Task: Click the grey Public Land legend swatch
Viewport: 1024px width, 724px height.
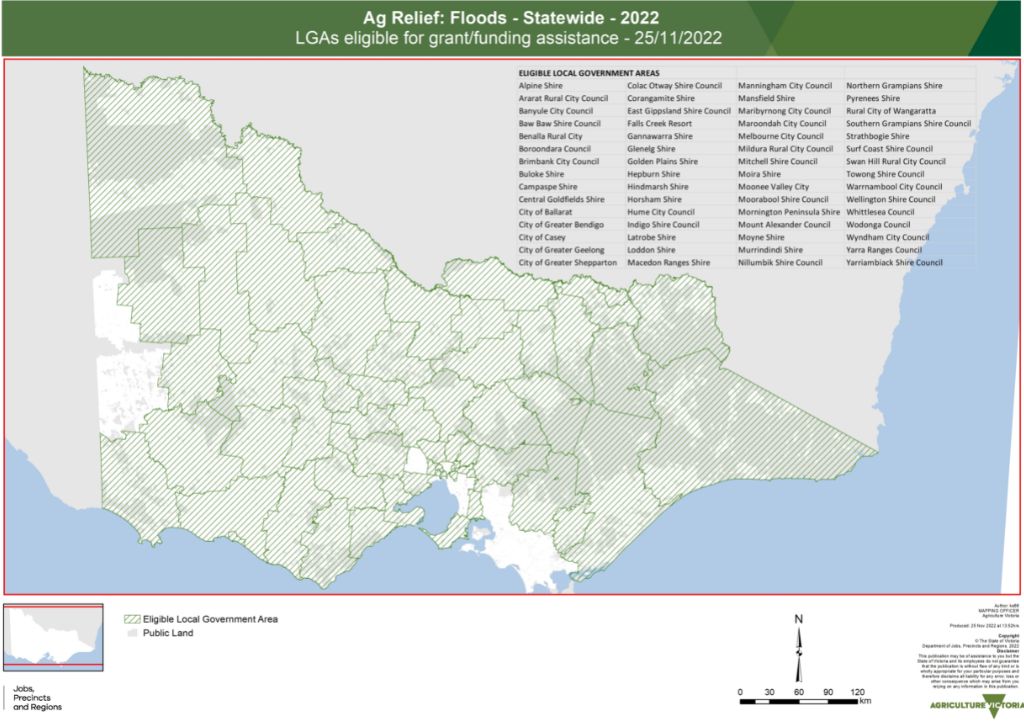Action: (131, 633)
